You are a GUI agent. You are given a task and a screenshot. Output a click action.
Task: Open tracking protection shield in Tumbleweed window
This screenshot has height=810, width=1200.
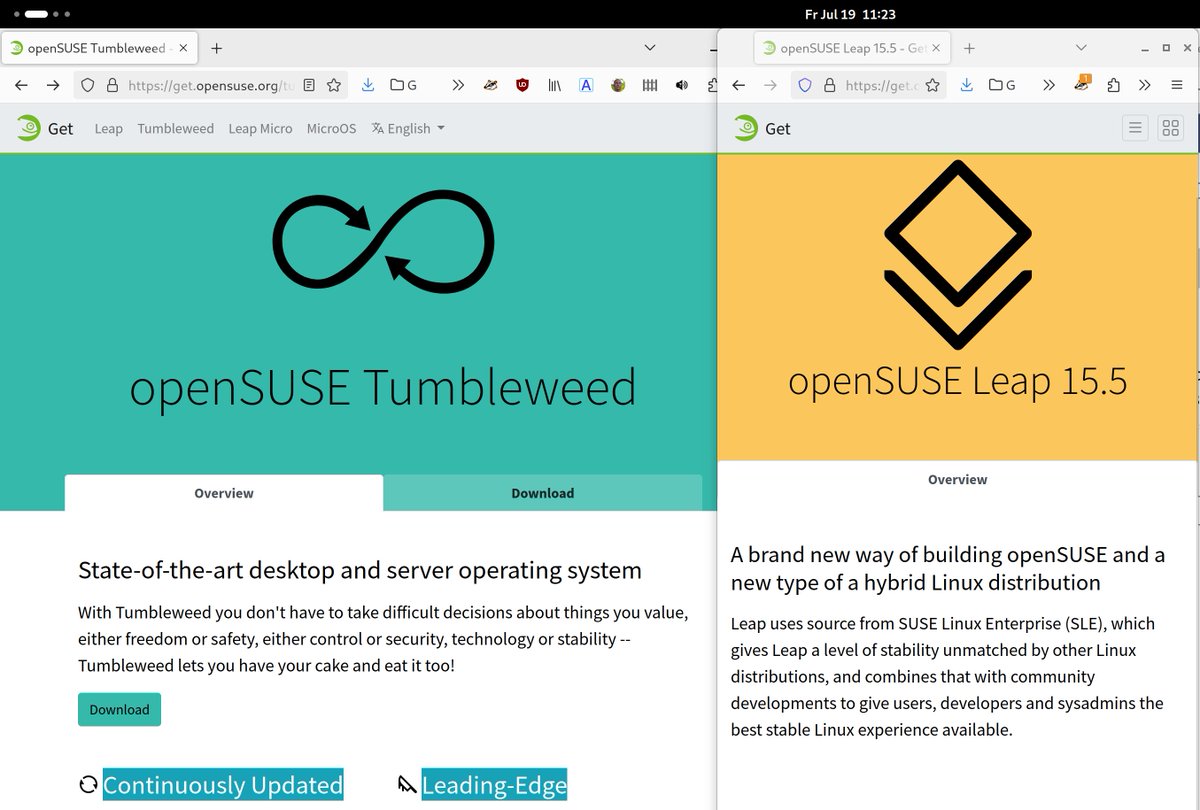tap(88, 85)
